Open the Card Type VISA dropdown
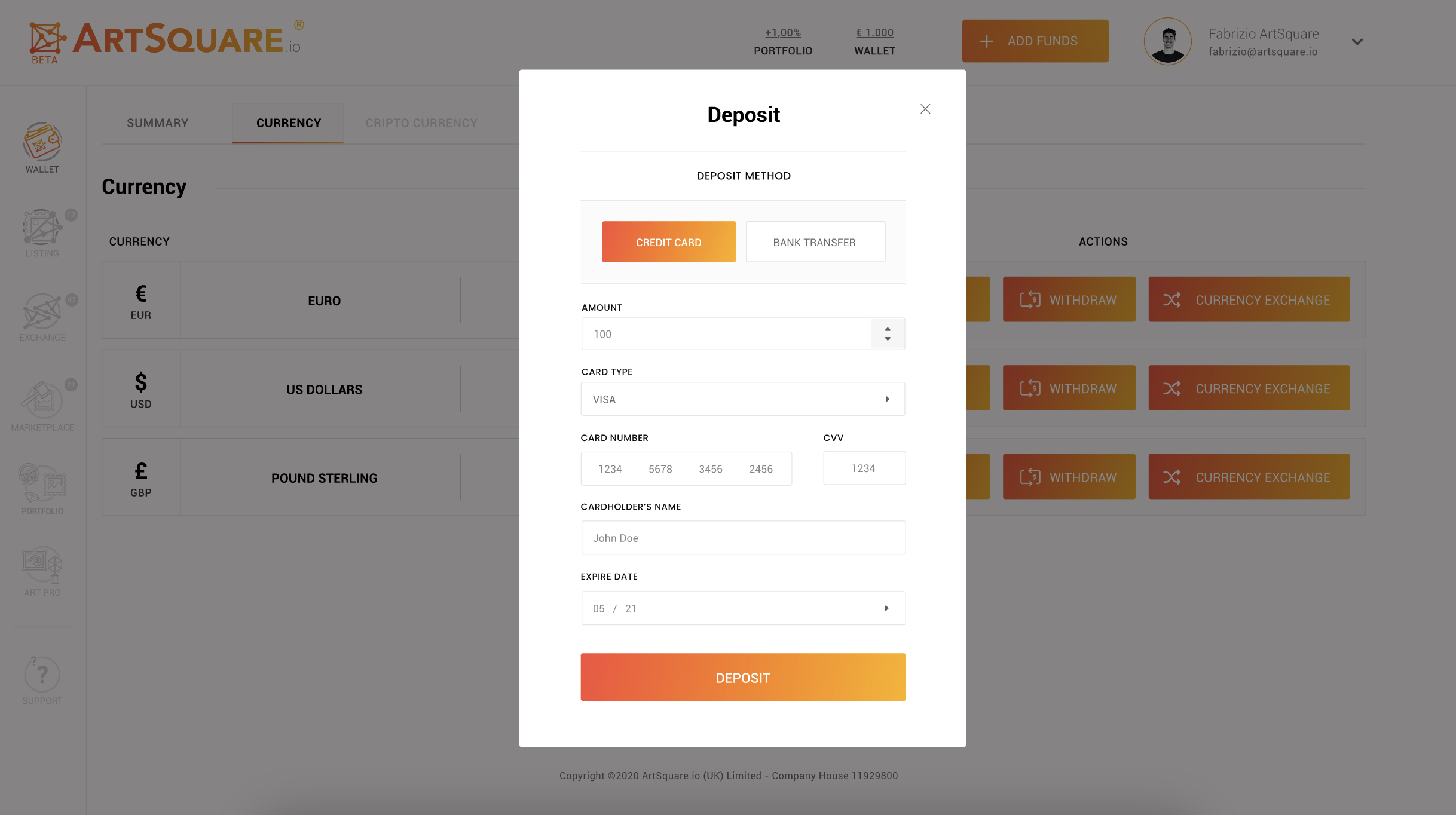This screenshot has width=1456, height=815. coord(742,399)
